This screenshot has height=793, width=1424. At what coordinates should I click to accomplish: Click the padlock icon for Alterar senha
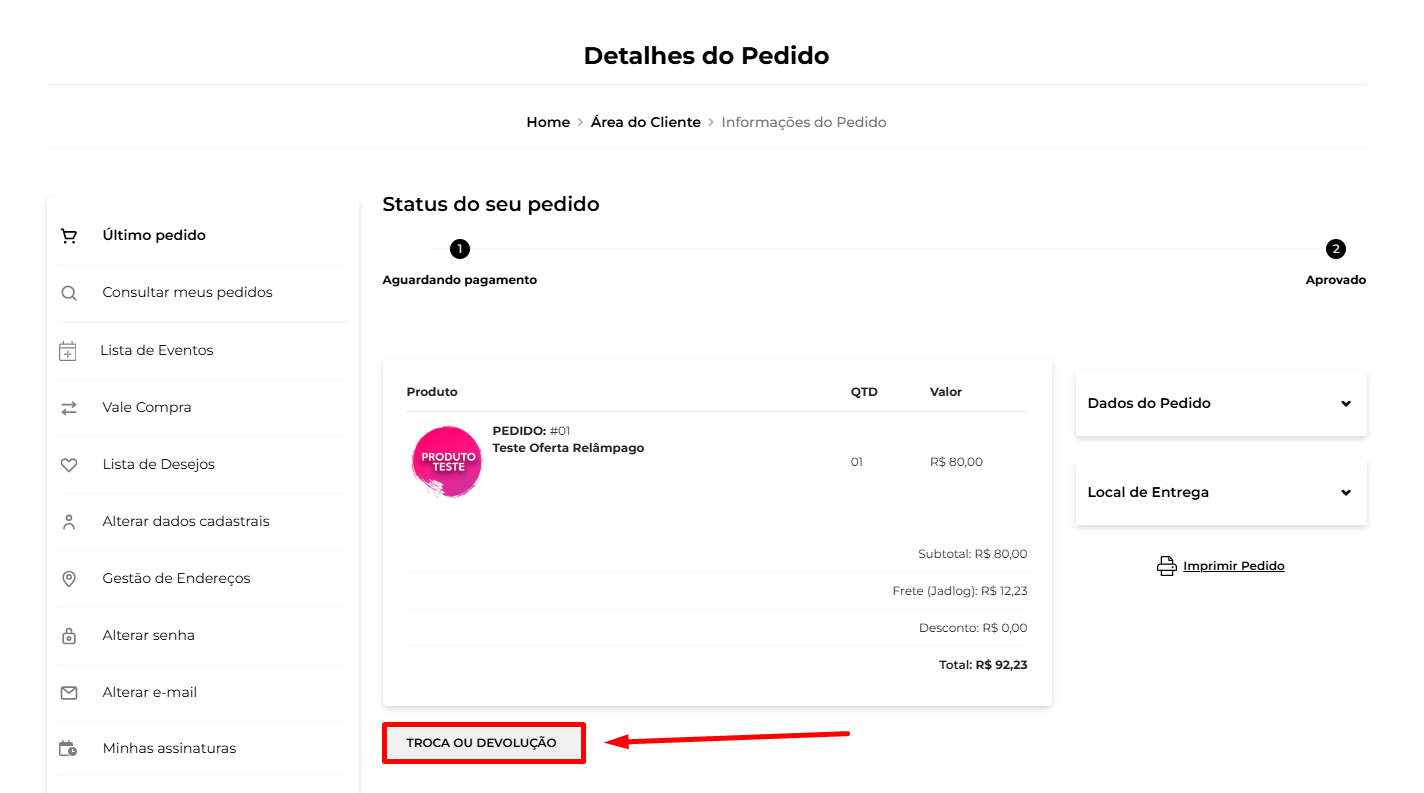69,636
